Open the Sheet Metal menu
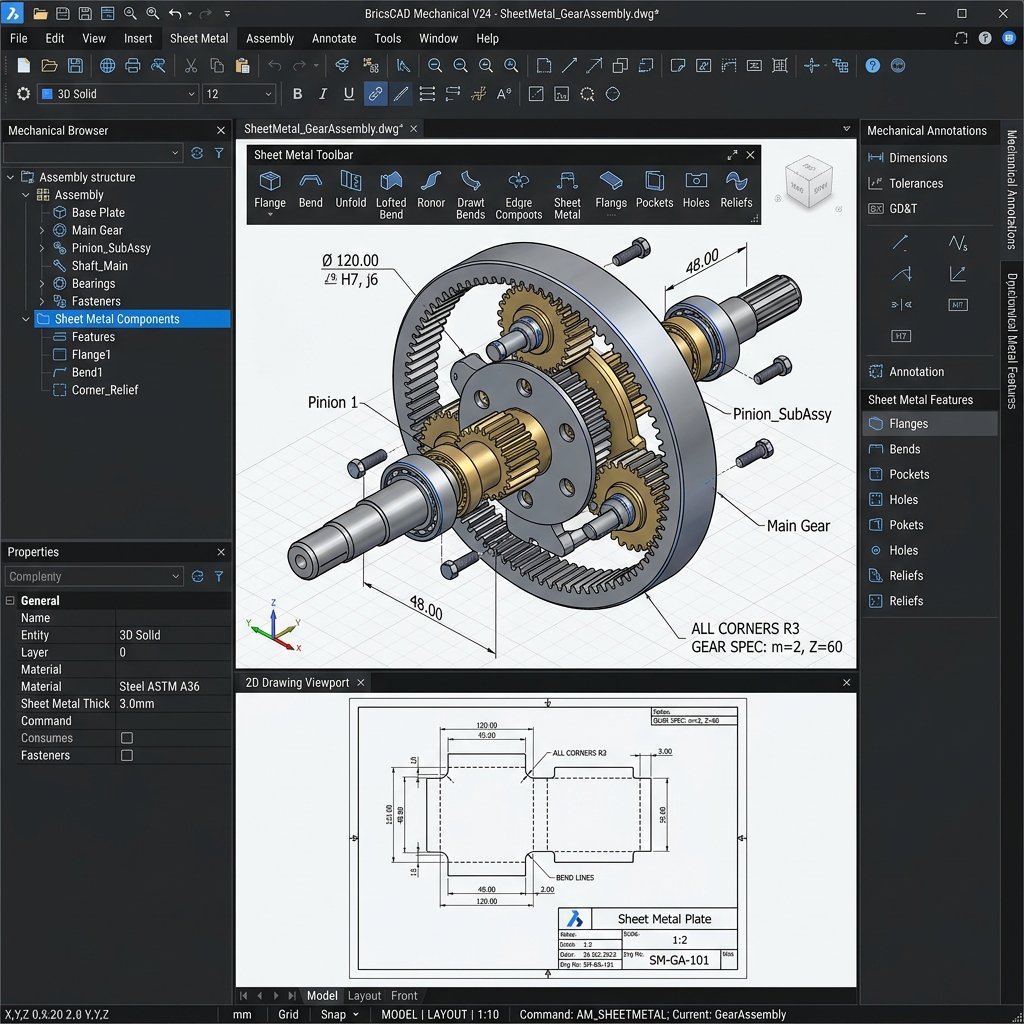Screen dimensions: 1024x1024 199,39
